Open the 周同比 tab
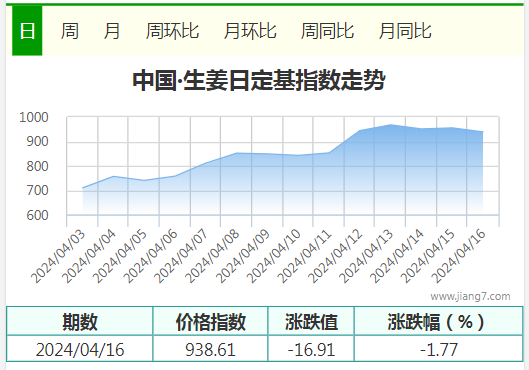529x370 pixels. 327,31
